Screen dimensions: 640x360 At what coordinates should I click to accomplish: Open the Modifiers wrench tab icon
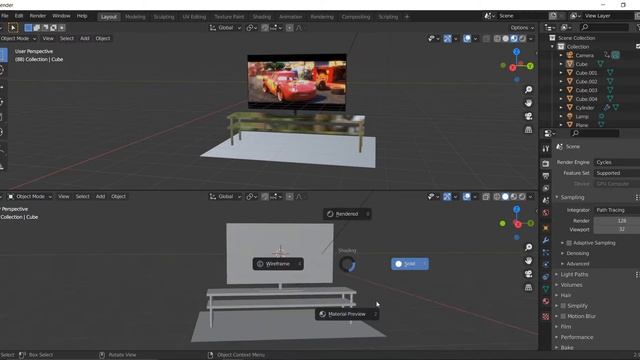coord(546,240)
